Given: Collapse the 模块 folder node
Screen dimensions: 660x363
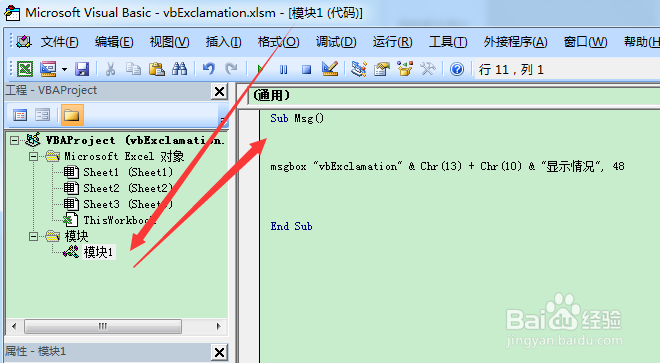Looking at the screenshot, I should tap(33, 236).
